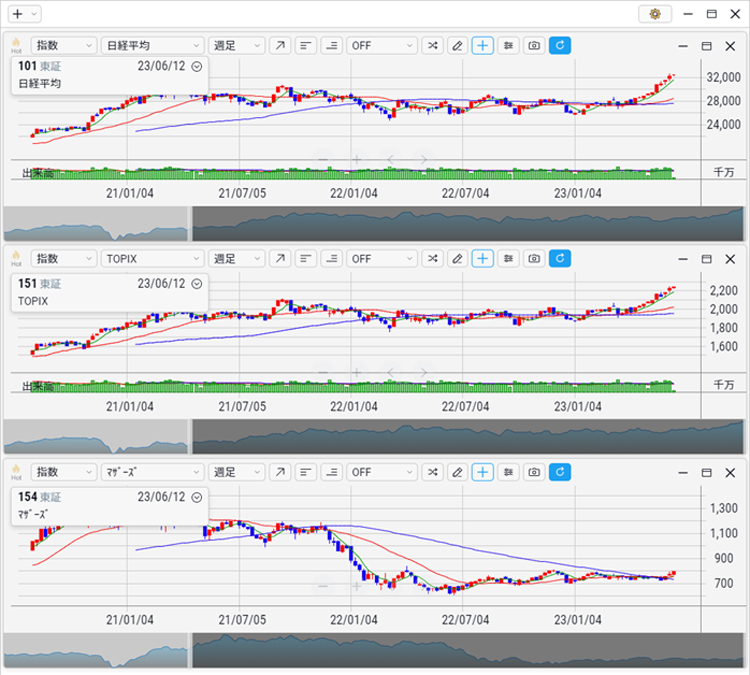
Task: Open the 指数 category dropdown in 日経平均 chart
Action: click(63, 46)
